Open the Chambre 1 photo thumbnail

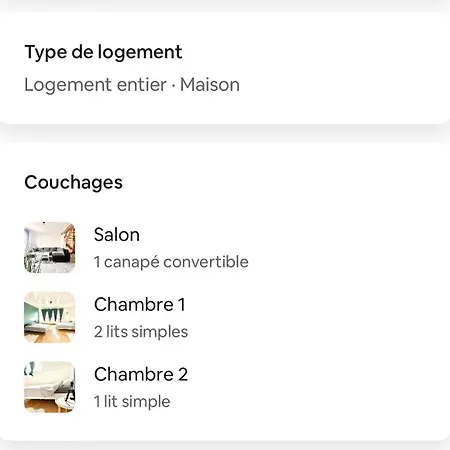coord(50,317)
